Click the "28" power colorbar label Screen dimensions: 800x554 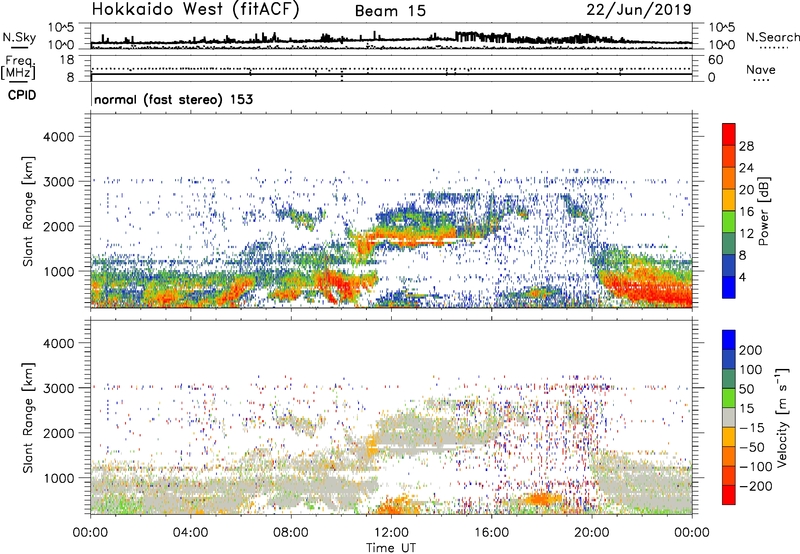pyautogui.click(x=746, y=146)
